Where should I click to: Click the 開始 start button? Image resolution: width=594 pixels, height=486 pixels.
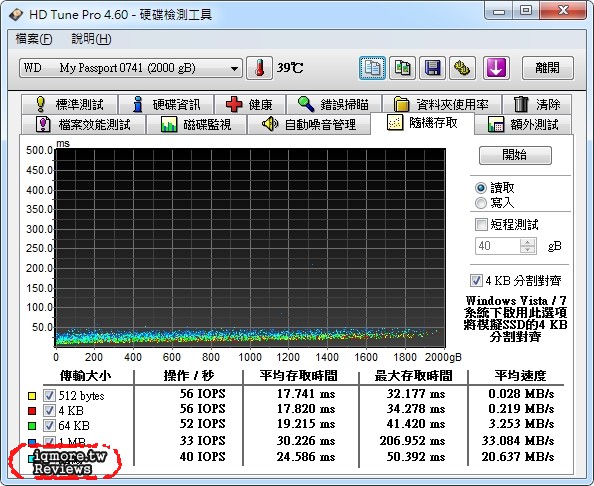tap(515, 155)
